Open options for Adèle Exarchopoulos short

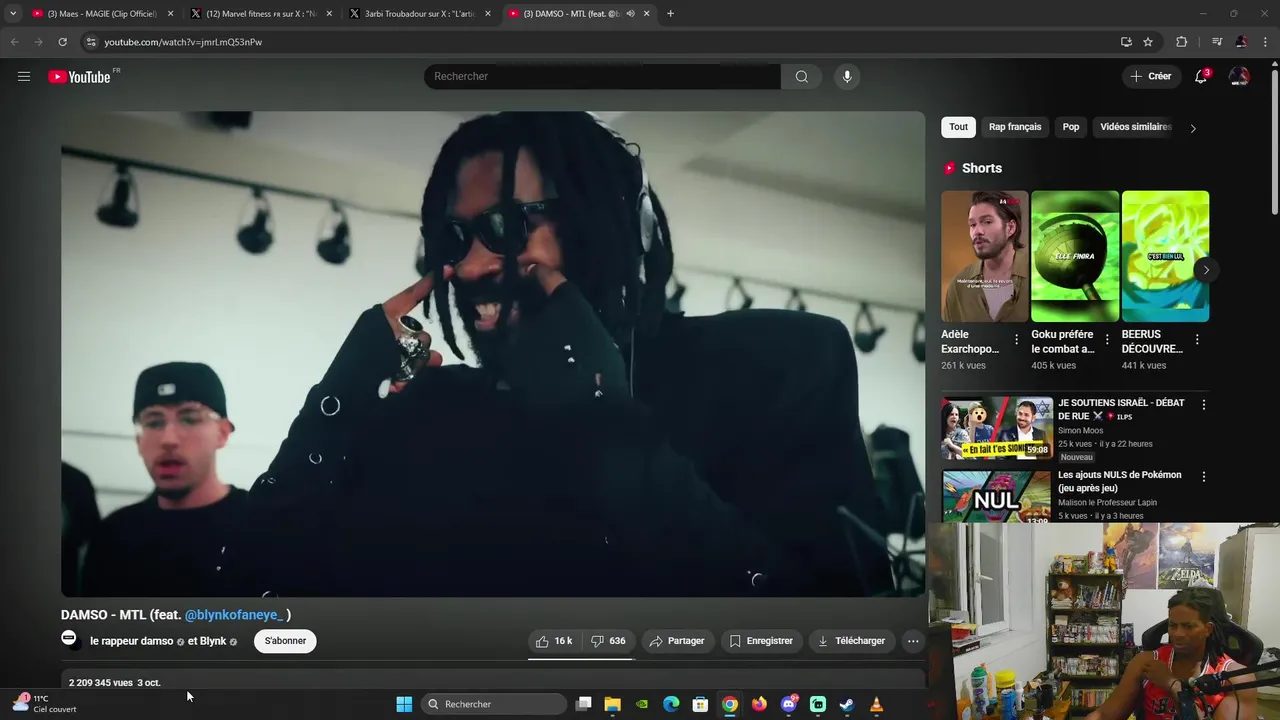pyautogui.click(x=1016, y=340)
